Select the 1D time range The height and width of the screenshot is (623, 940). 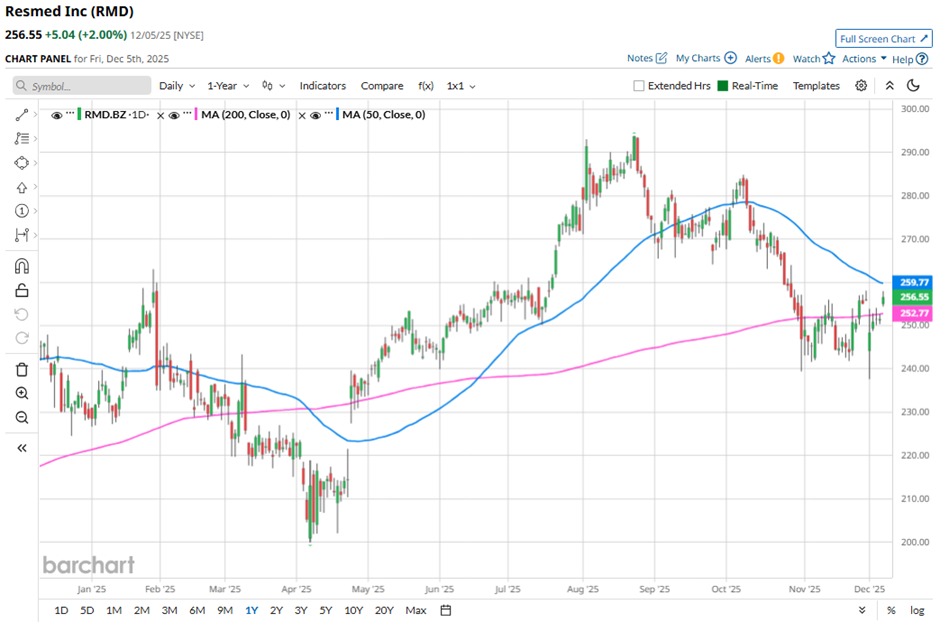coord(61,610)
